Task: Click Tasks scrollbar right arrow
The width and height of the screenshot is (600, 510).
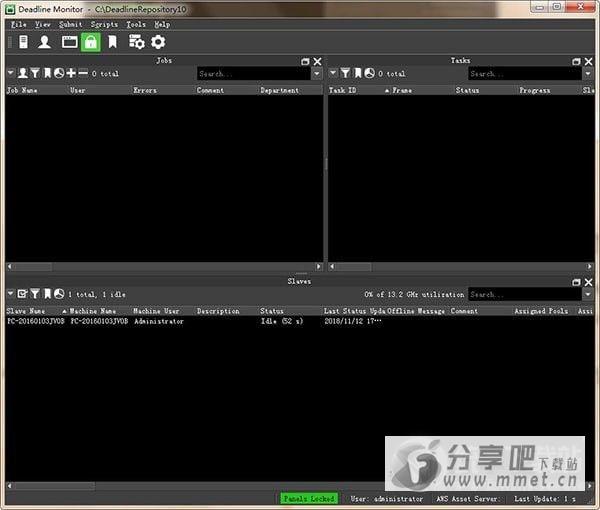Action: click(x=589, y=266)
